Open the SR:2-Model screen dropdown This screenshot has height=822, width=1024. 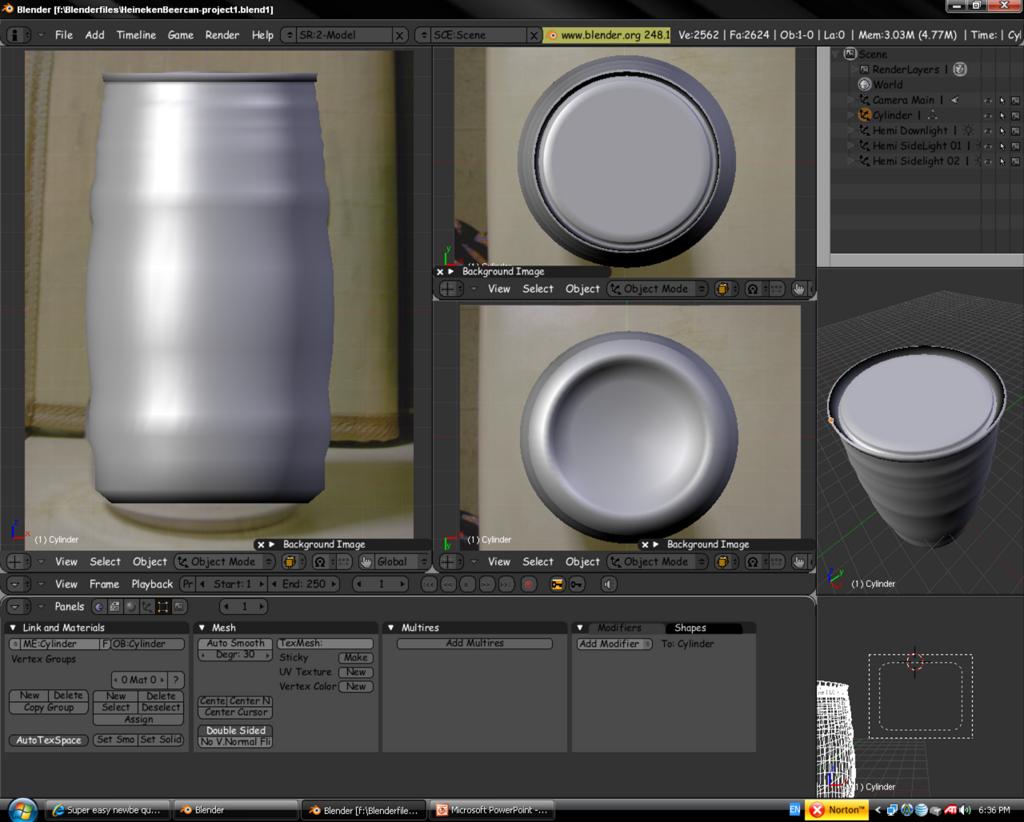click(289, 35)
